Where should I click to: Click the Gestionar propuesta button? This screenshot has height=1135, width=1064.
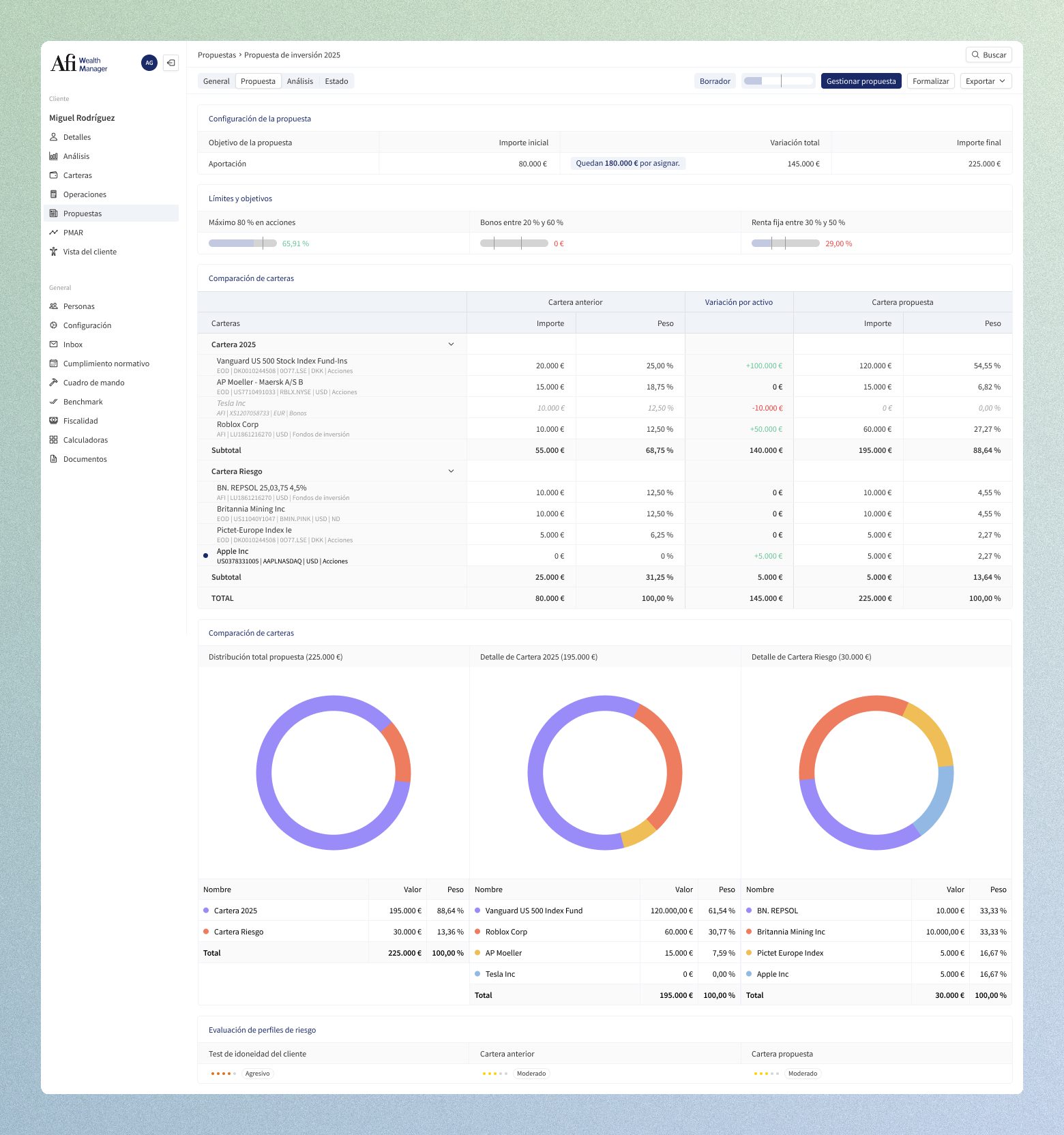pyautogui.click(x=861, y=81)
